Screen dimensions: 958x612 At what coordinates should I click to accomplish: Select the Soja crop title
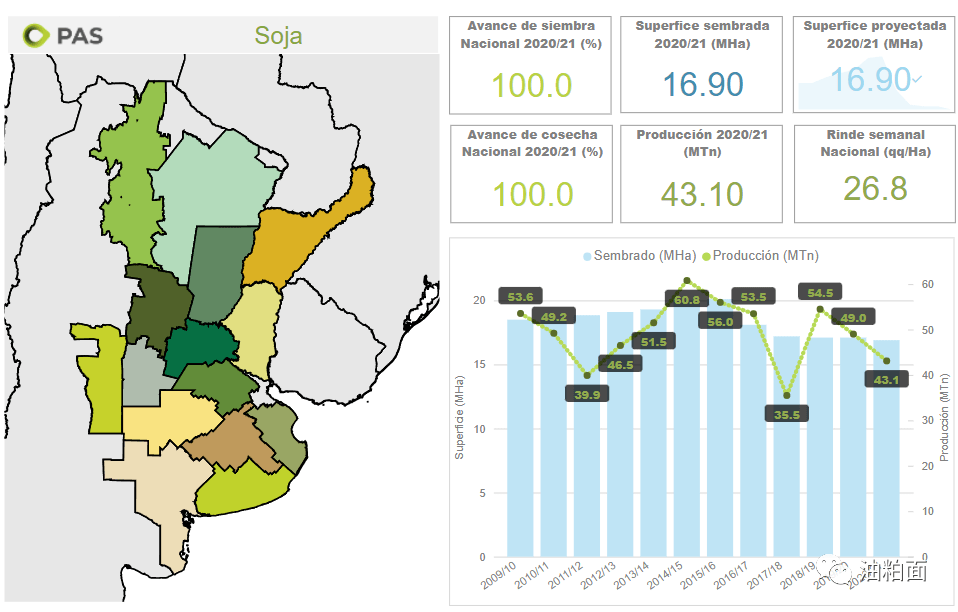tap(278, 37)
